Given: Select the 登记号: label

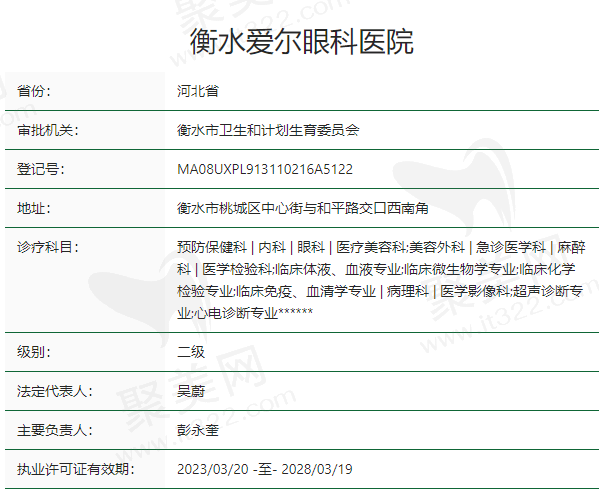Looking at the screenshot, I should pyautogui.click(x=41, y=169).
